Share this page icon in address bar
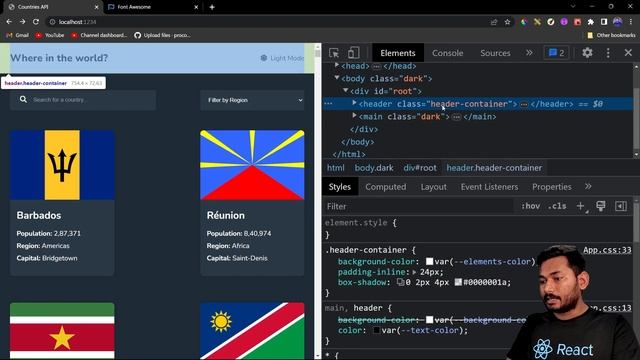This screenshot has height=360, width=640. (494, 22)
